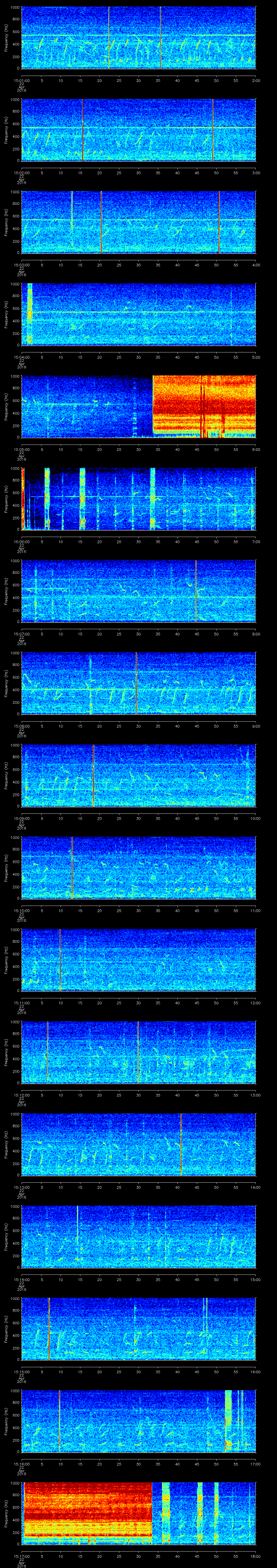Select the spectrogram panel starting at 15:02:00
Screen dimensions: 277x1568
click(139, 130)
